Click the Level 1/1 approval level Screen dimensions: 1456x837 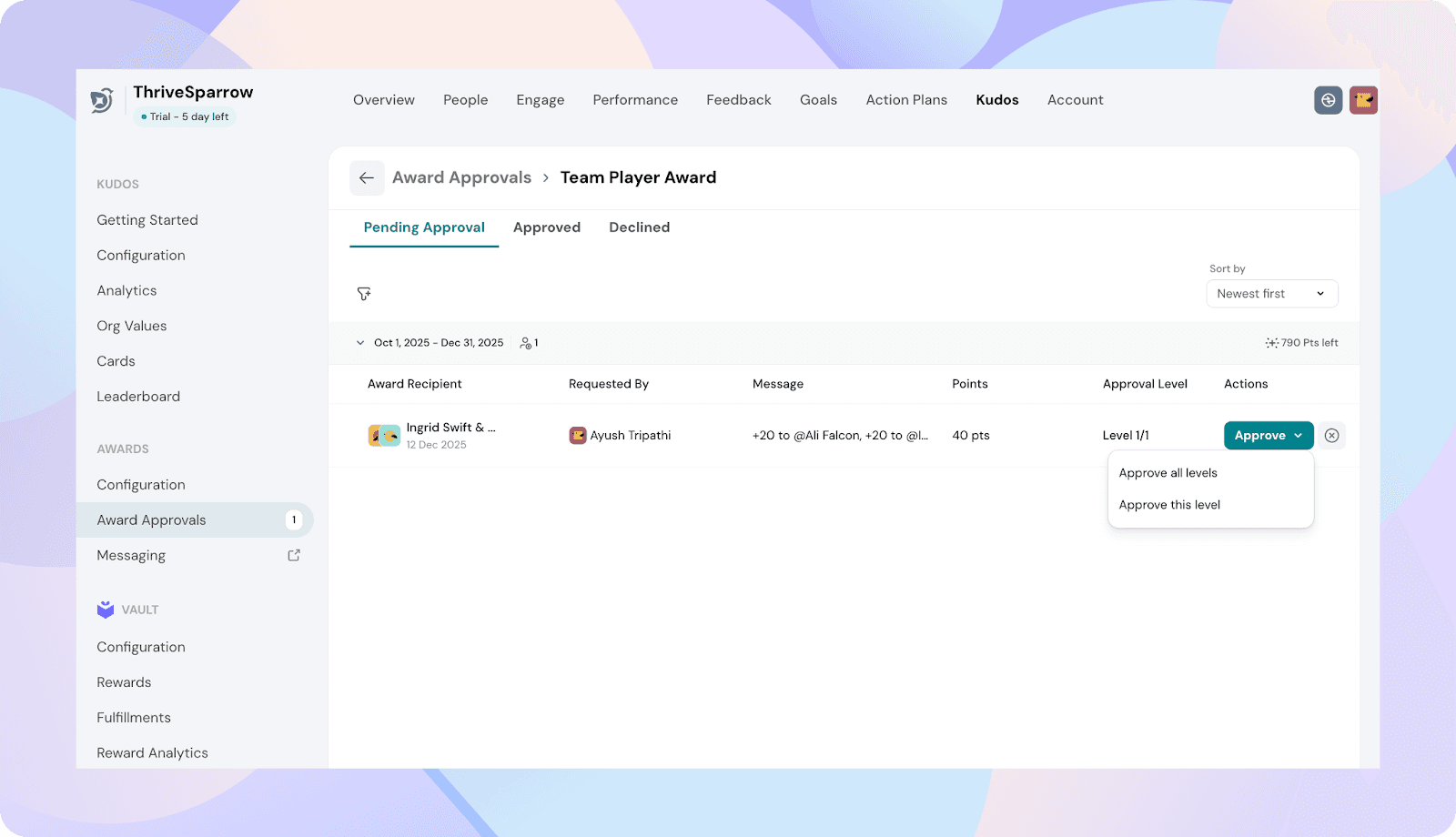coord(1126,436)
